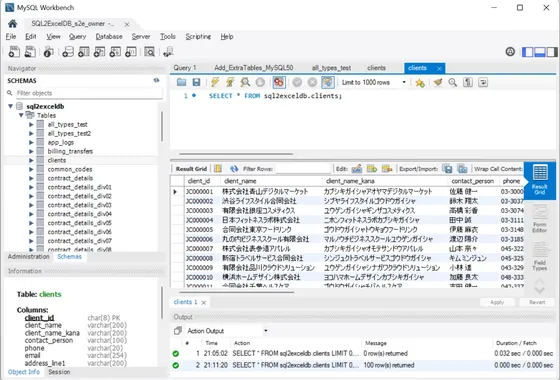Viewport: 560px width, 380px height.
Task: Click Reconnect to DBMS toolbar icon
Action: point(168,52)
